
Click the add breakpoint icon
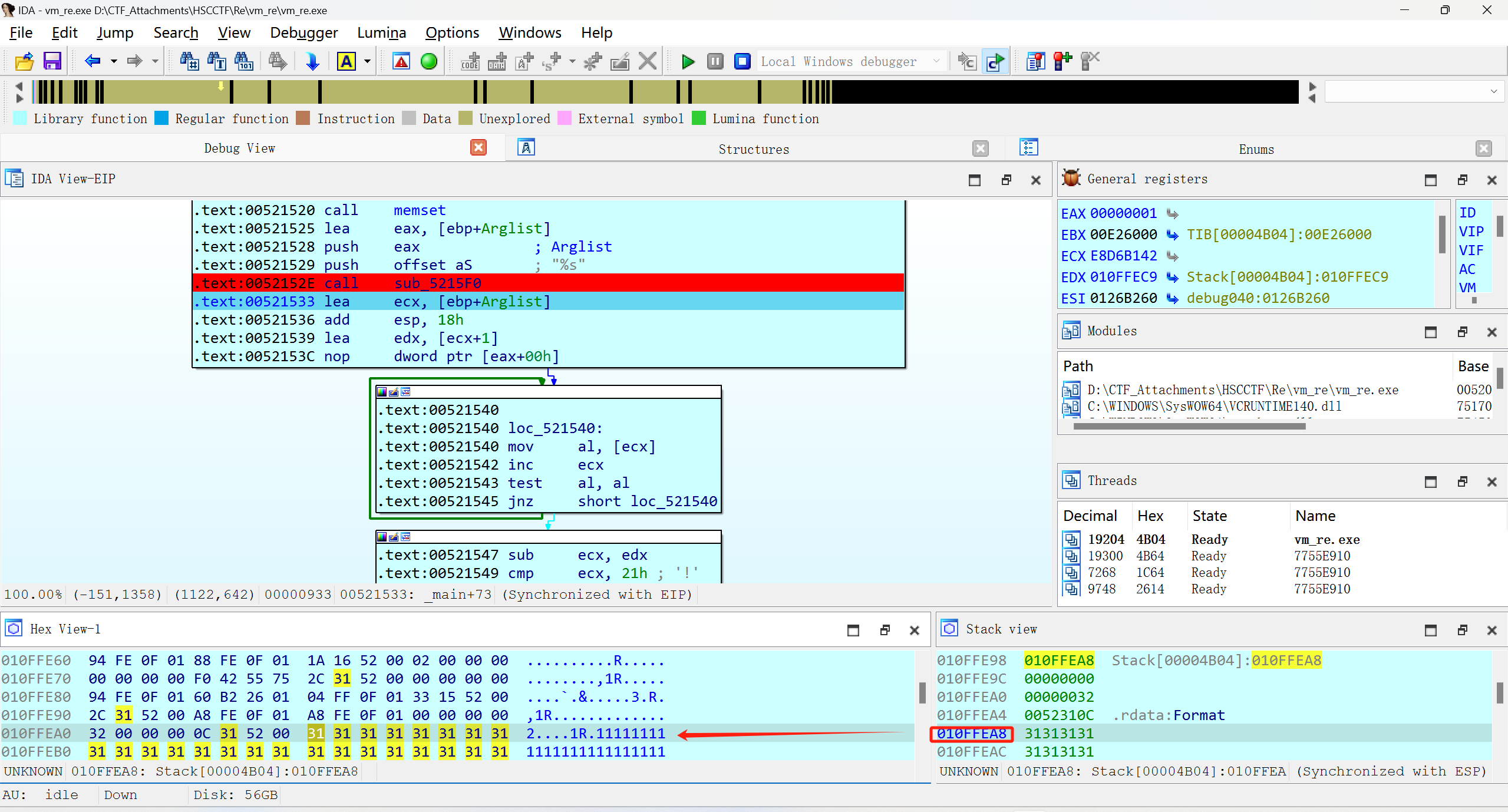[x=1062, y=61]
